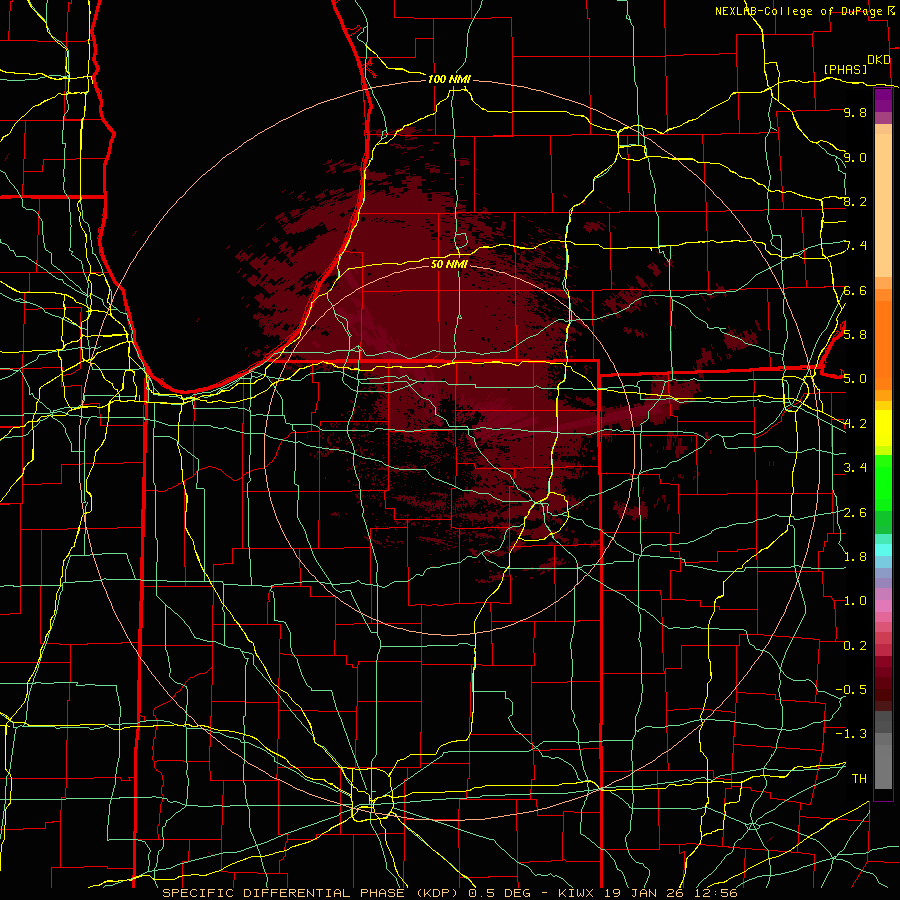
Task: Click the 9.0 scale value
Action: pos(855,157)
